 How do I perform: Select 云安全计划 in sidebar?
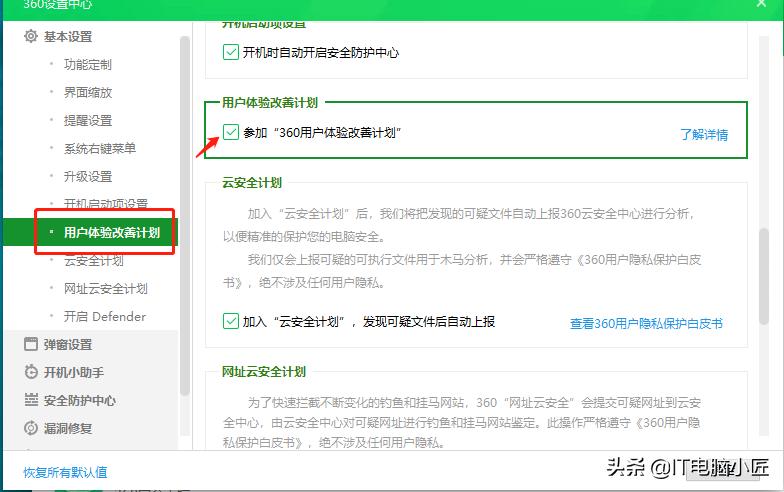pos(94,260)
